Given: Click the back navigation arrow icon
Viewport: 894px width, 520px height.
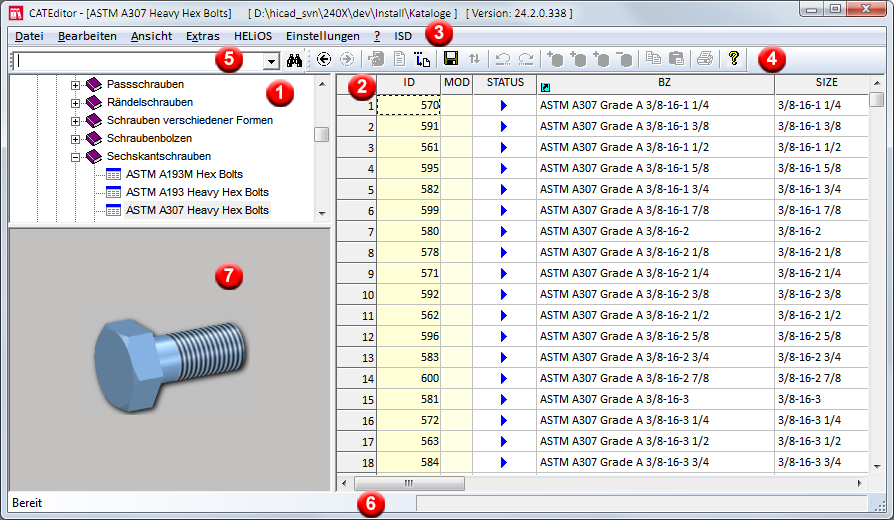Looking at the screenshot, I should pyautogui.click(x=324, y=60).
